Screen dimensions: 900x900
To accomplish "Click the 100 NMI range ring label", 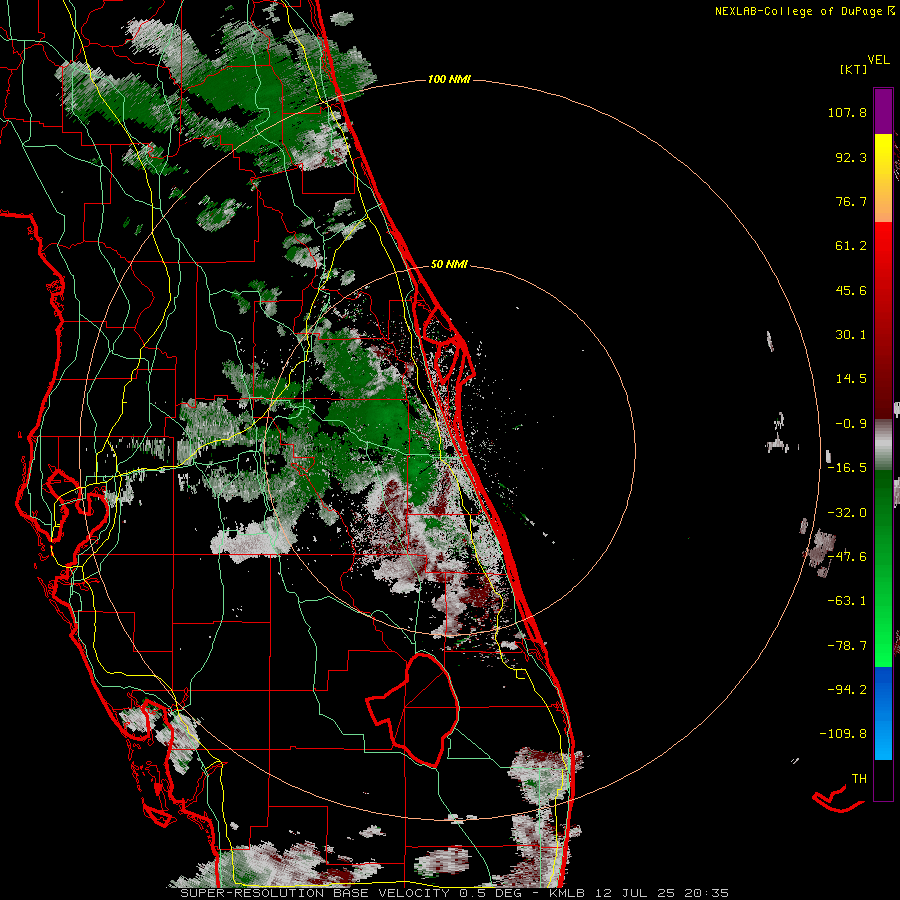I will [x=449, y=79].
